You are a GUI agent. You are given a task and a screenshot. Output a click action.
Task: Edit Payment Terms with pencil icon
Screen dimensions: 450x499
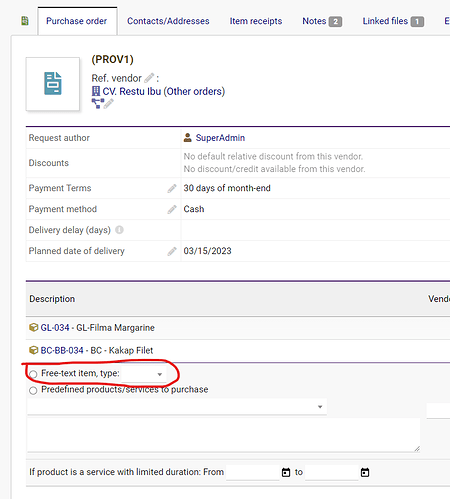[x=172, y=188]
